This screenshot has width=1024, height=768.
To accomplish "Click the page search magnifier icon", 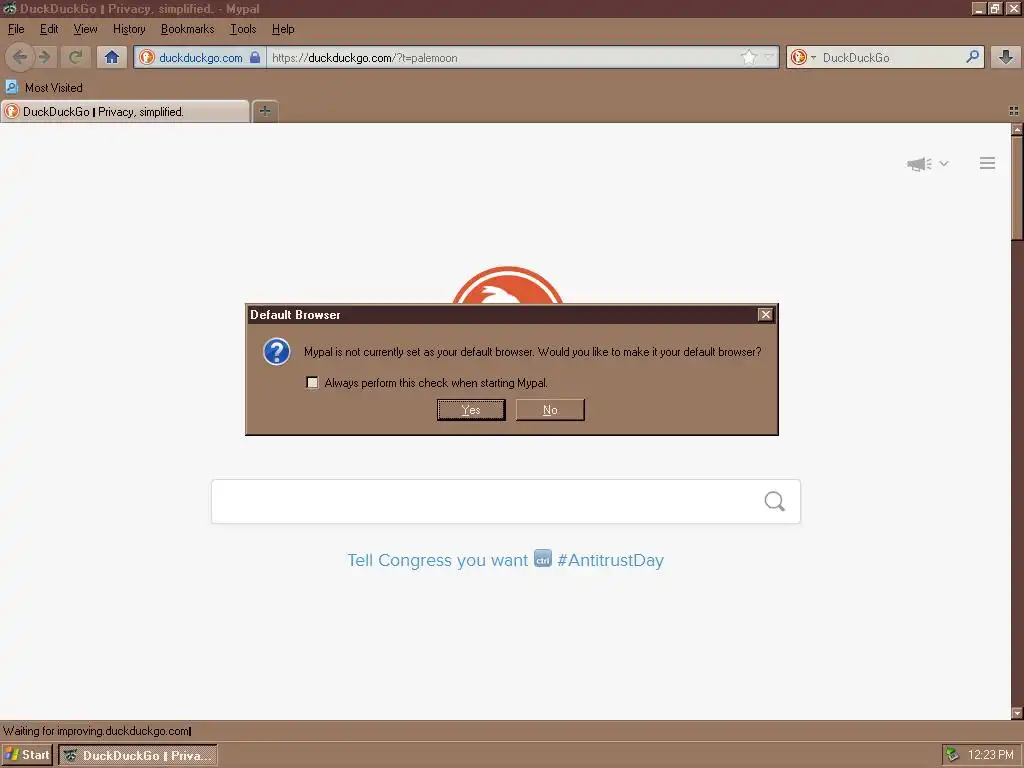I will 775,501.
